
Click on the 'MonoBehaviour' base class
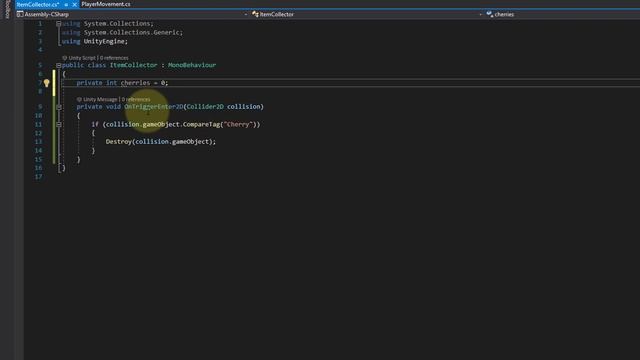[x=192, y=65]
